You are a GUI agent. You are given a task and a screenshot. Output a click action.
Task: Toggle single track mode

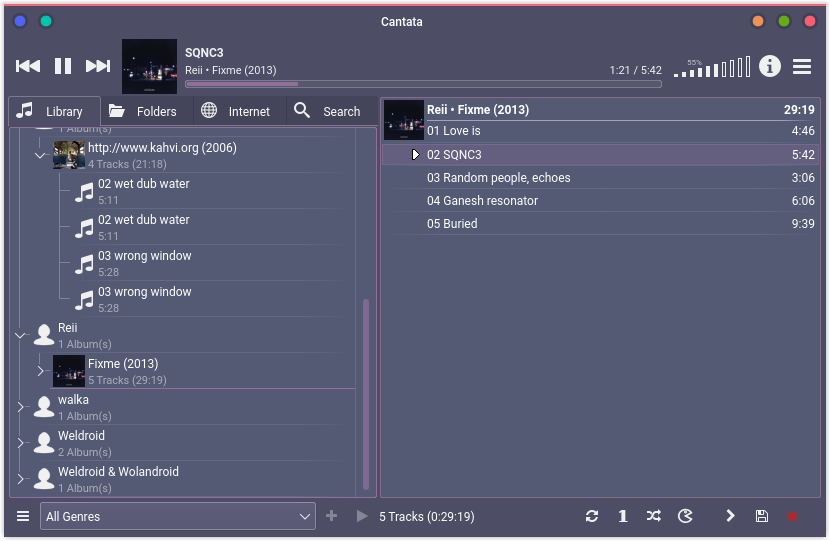coord(623,516)
